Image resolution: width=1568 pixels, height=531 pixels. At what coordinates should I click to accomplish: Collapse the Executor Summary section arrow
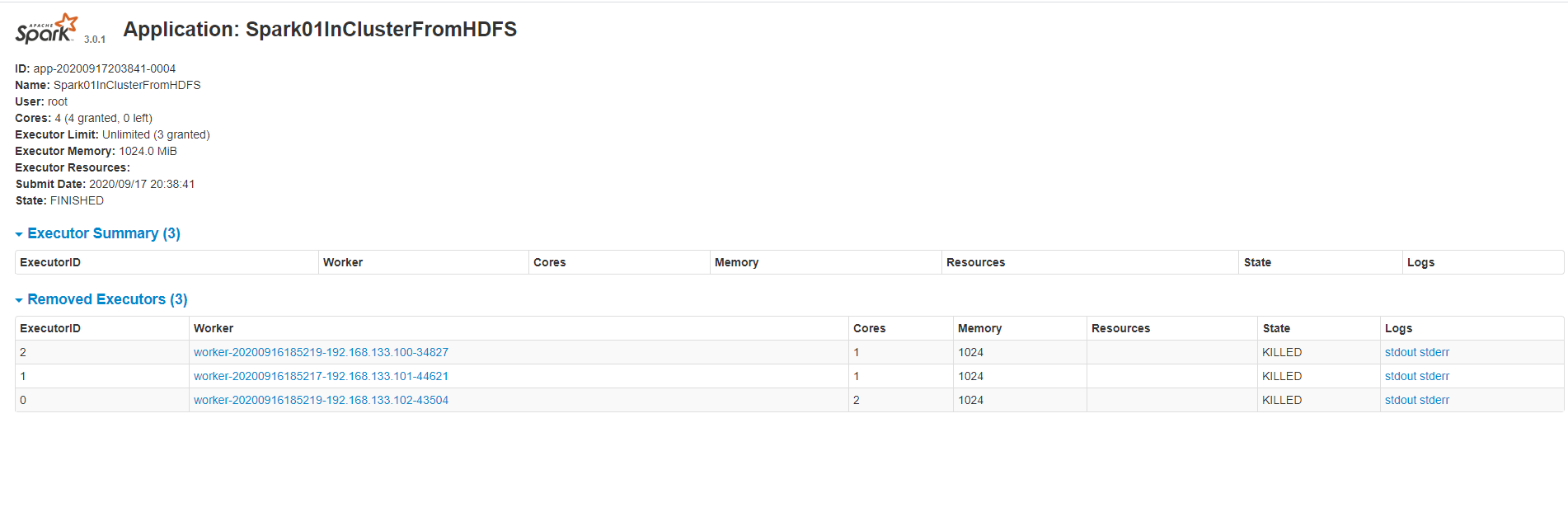[x=19, y=234]
